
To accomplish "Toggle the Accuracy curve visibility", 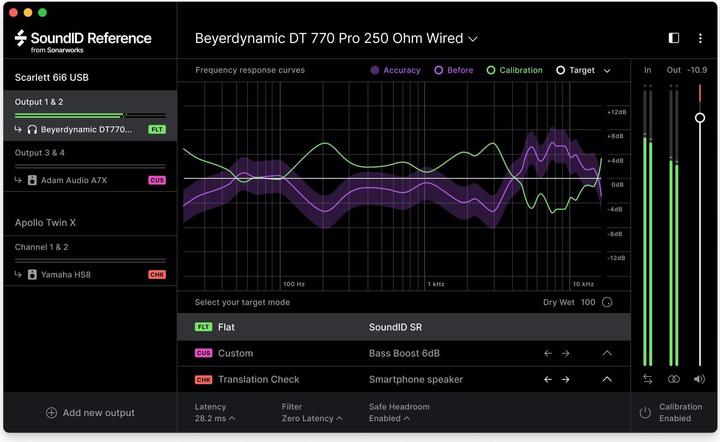I will click(x=395, y=70).
